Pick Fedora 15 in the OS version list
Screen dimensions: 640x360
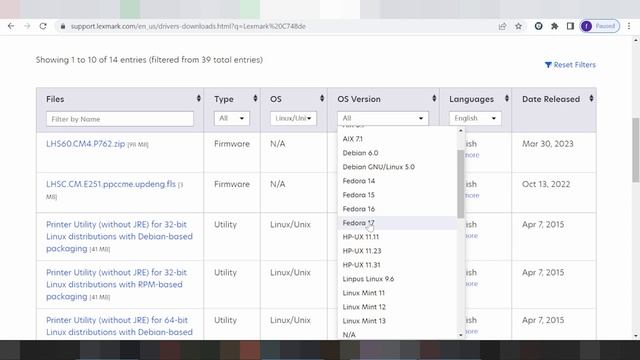pyautogui.click(x=397, y=195)
